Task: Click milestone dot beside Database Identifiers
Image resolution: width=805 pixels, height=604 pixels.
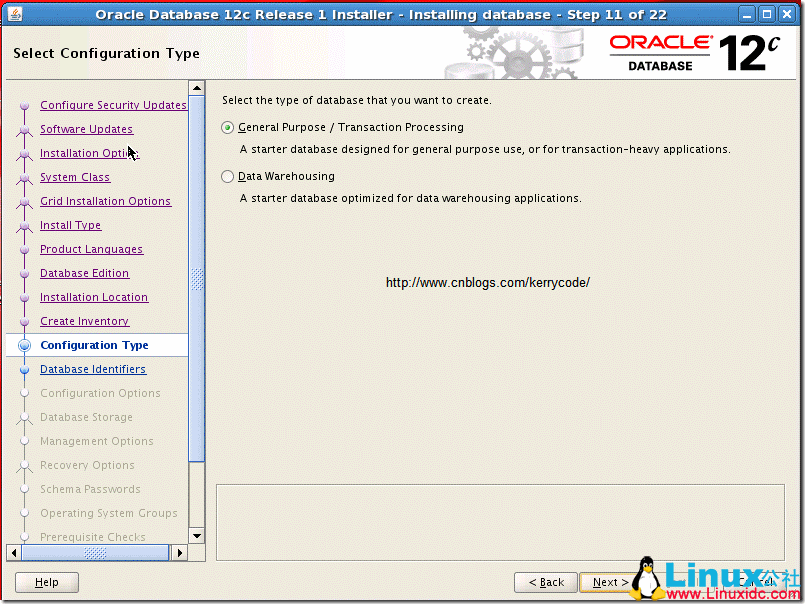Action: pyautogui.click(x=26, y=369)
